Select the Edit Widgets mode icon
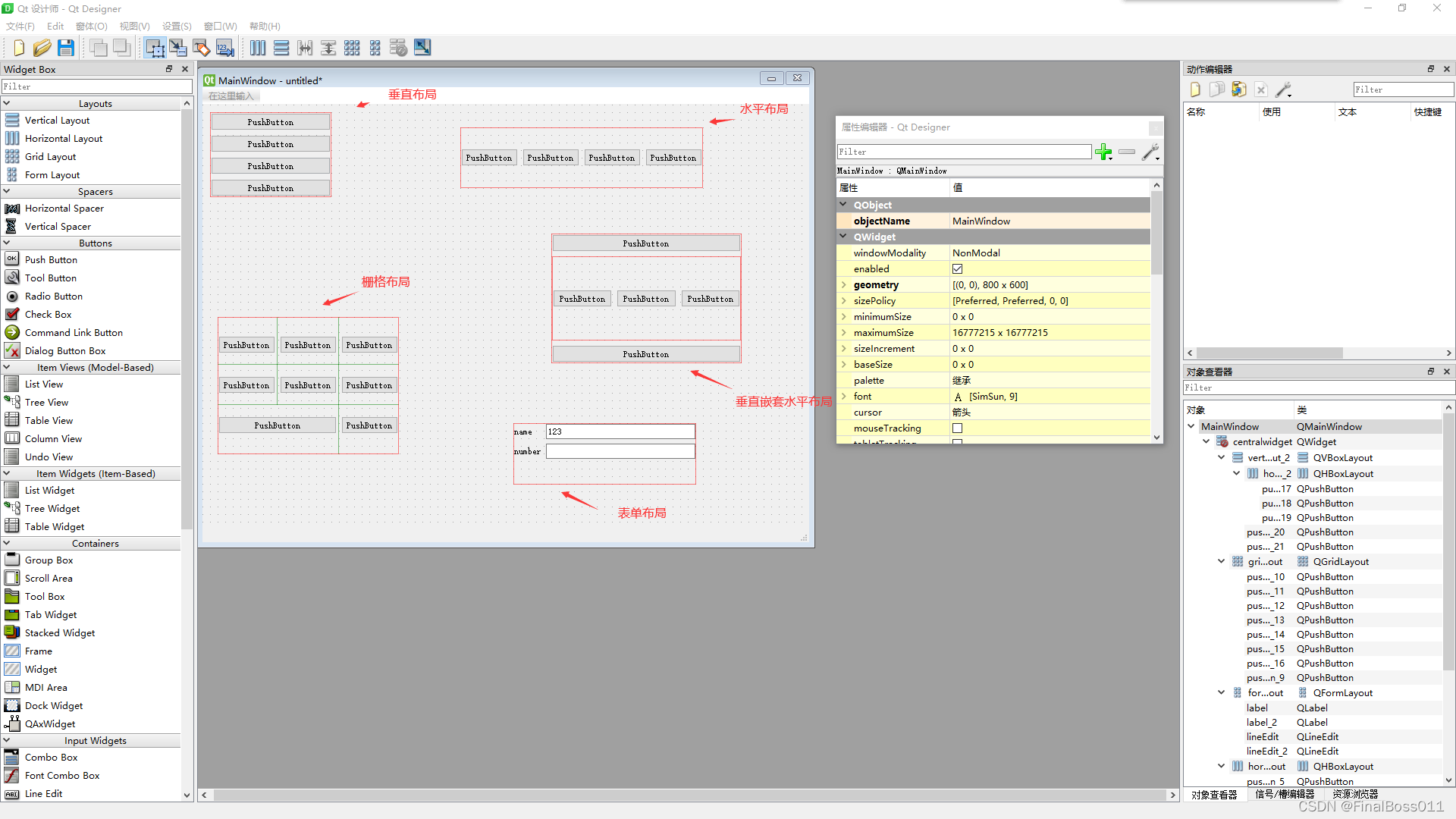The height and width of the screenshot is (819, 1456). click(155, 48)
